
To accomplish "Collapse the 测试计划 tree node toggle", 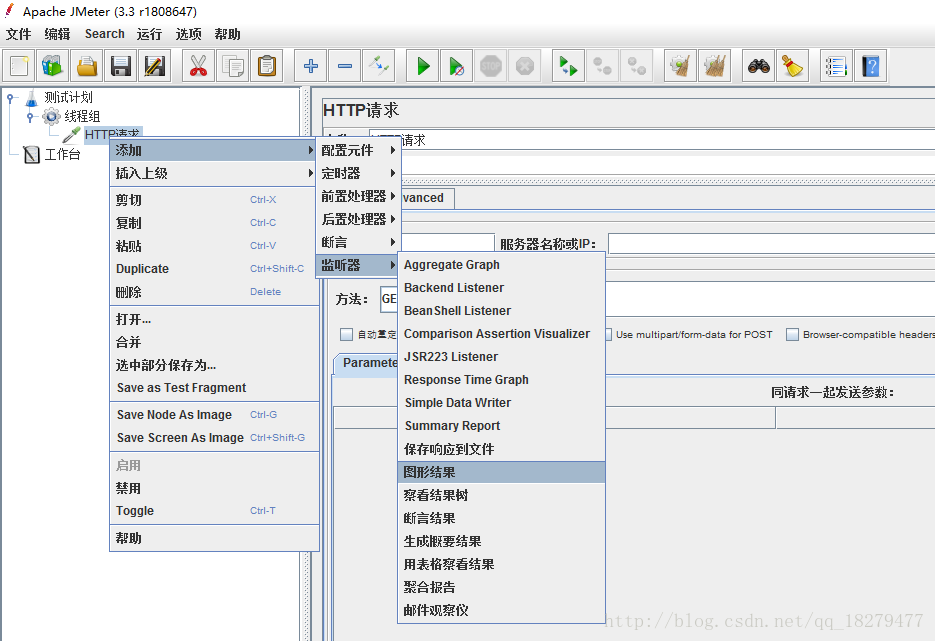I will coord(10,97).
